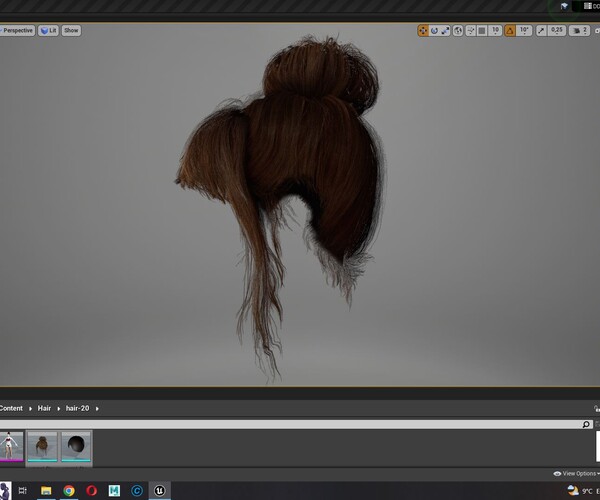The height and width of the screenshot is (500, 600).
Task: Click the character image at taskbar start
Action: 5,490
